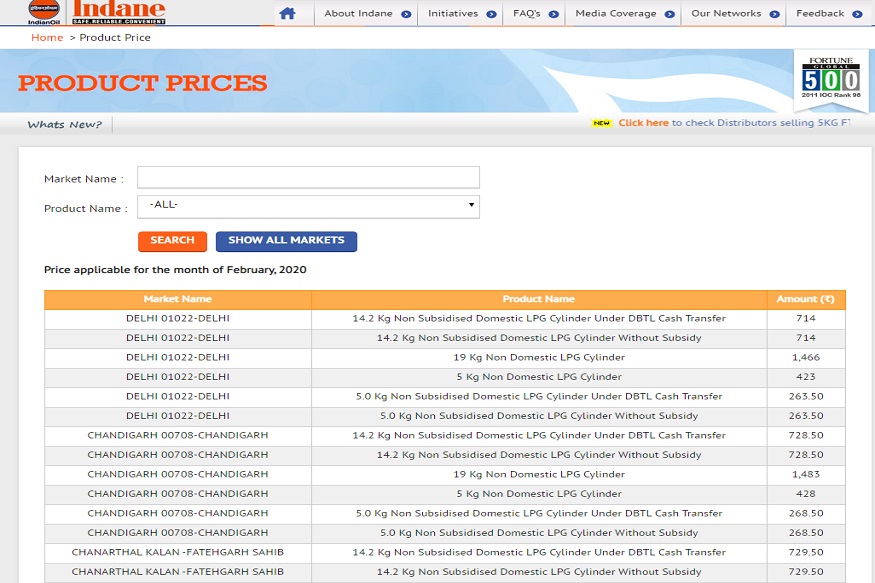Screen dimensions: 875x583
Task: Select the Indane brand logo
Action: (x=119, y=12)
